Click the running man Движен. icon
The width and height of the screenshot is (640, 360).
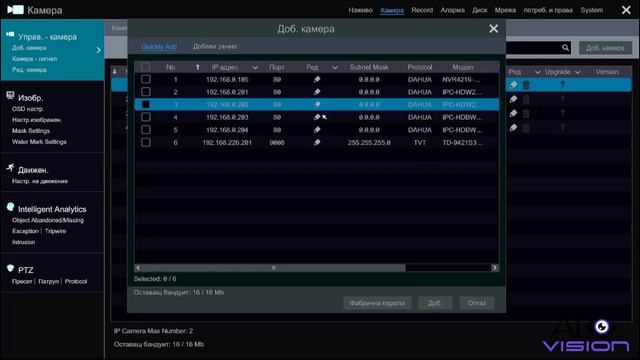coord(10,167)
